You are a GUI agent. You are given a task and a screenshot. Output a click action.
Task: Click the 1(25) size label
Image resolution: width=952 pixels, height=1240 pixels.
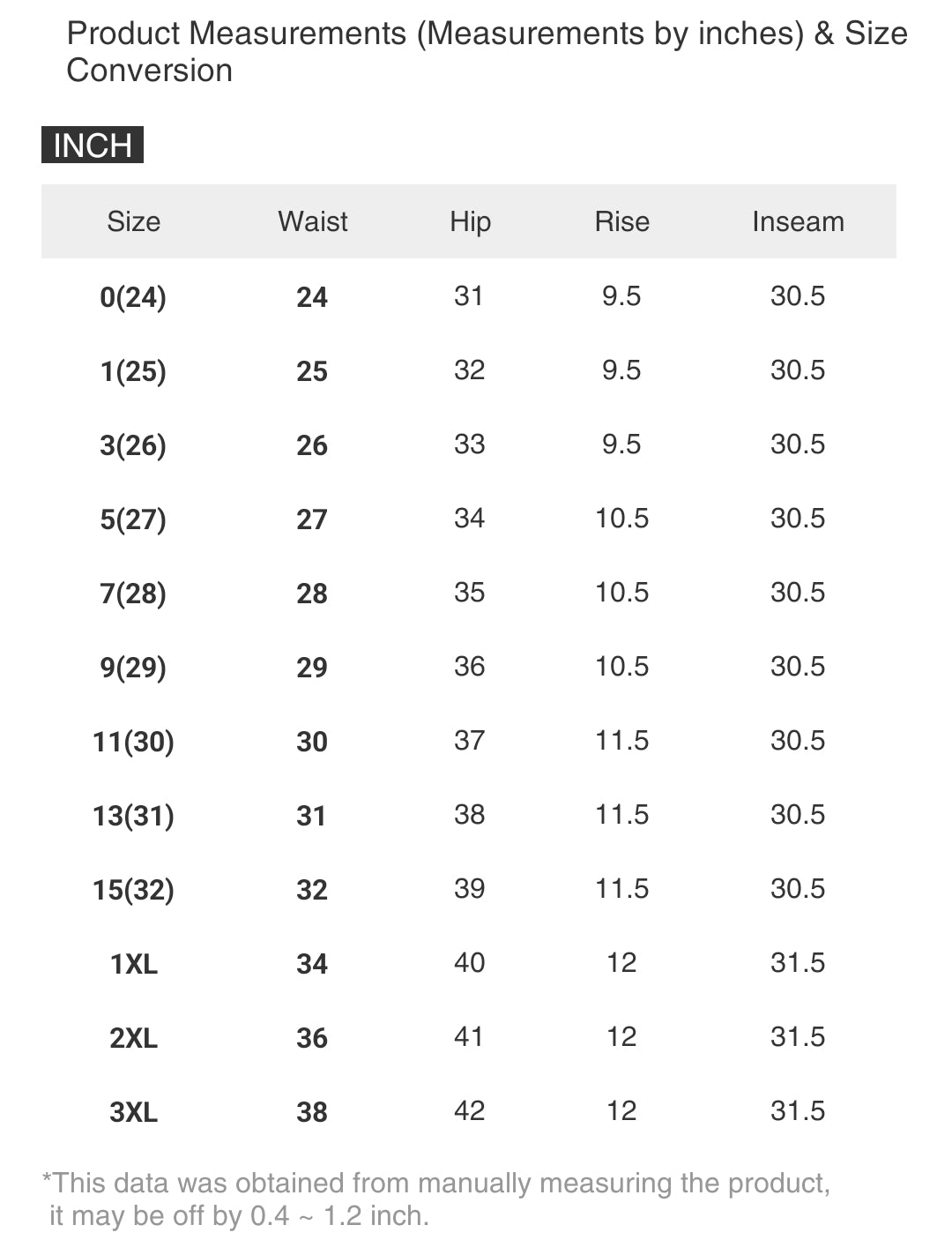pos(133,371)
